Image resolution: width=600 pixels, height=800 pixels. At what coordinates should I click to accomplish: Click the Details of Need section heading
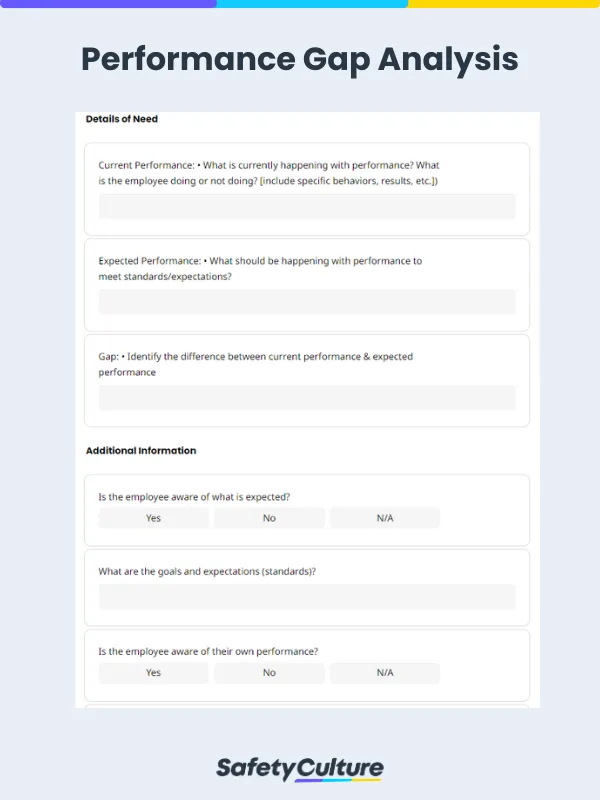[x=122, y=119]
